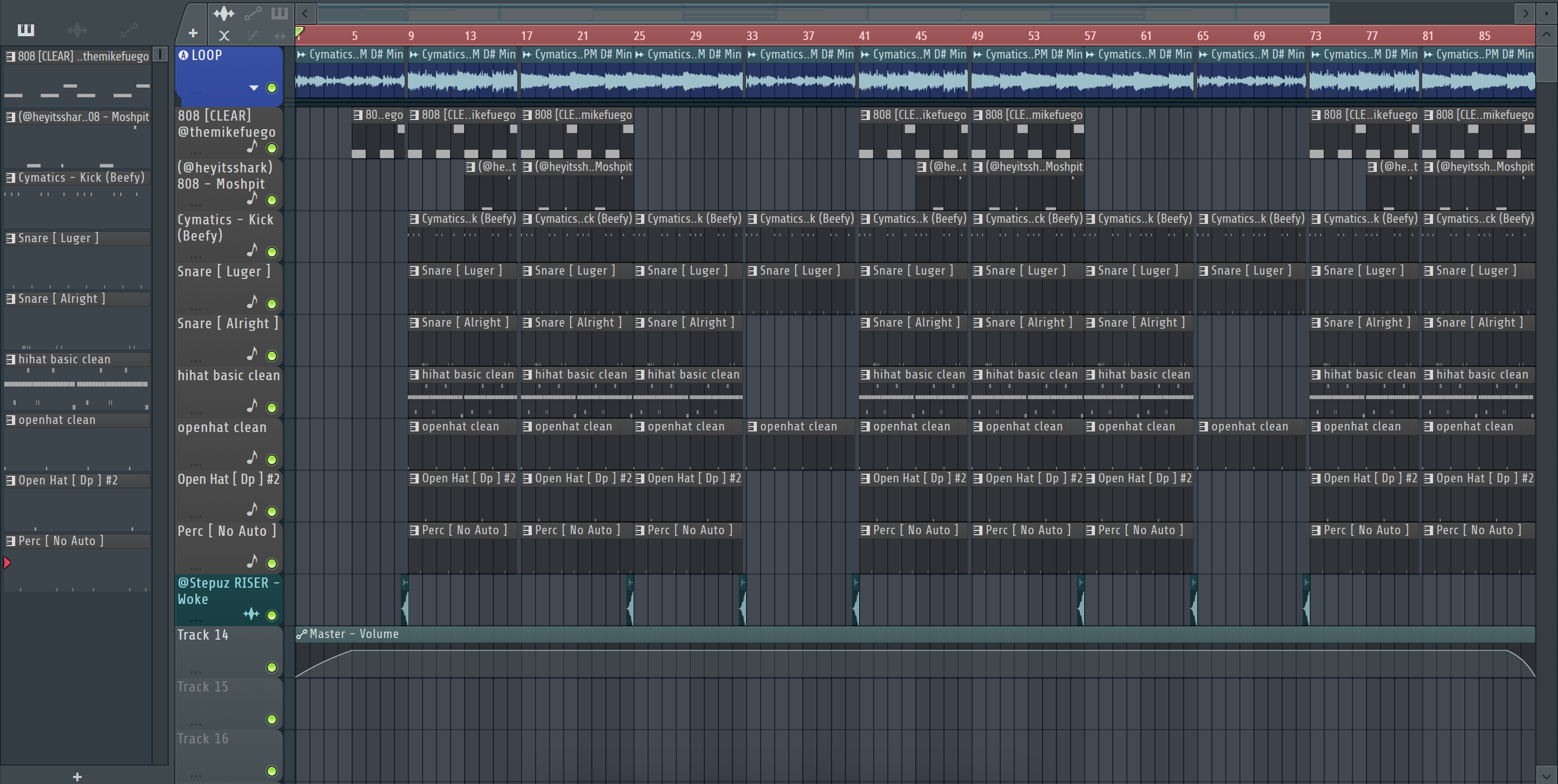Show patterns in the picker panel
Image resolution: width=1558 pixels, height=784 pixels.
26,30
